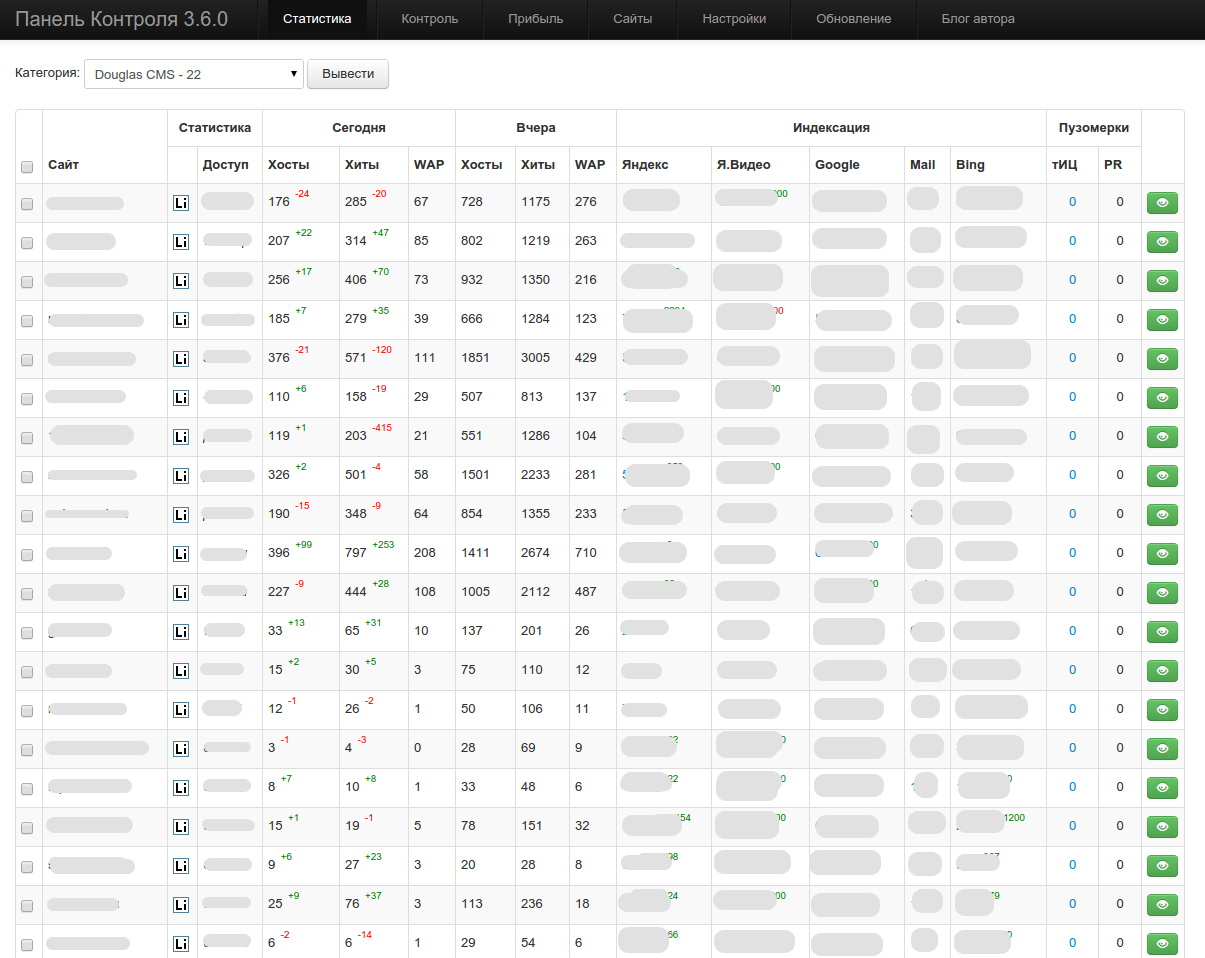Click the green eye button in the 176 hosts row

point(1162,203)
